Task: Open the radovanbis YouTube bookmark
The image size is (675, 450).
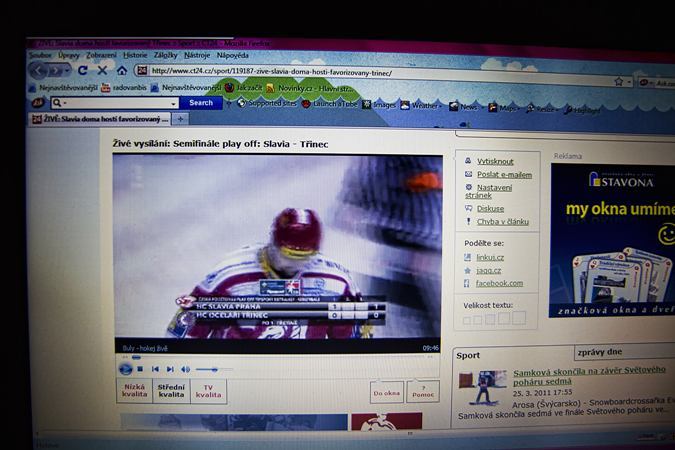Action: point(124,88)
